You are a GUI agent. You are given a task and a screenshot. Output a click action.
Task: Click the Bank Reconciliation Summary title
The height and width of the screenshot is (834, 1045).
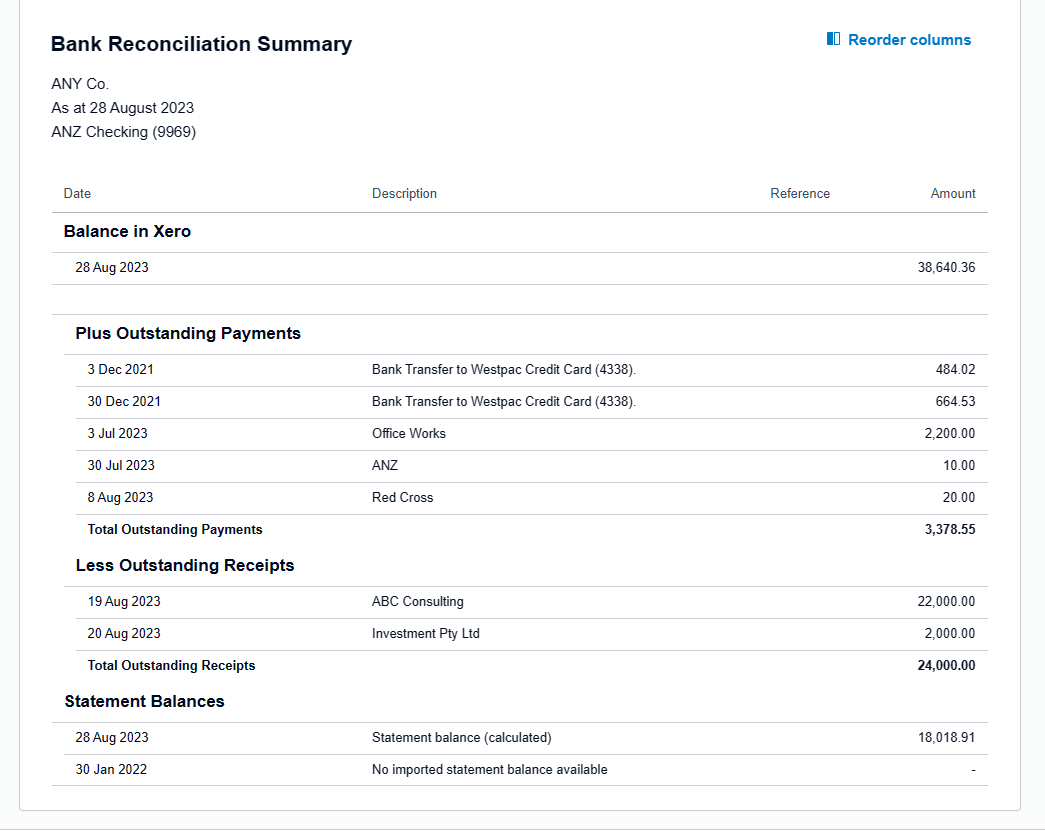(x=201, y=44)
